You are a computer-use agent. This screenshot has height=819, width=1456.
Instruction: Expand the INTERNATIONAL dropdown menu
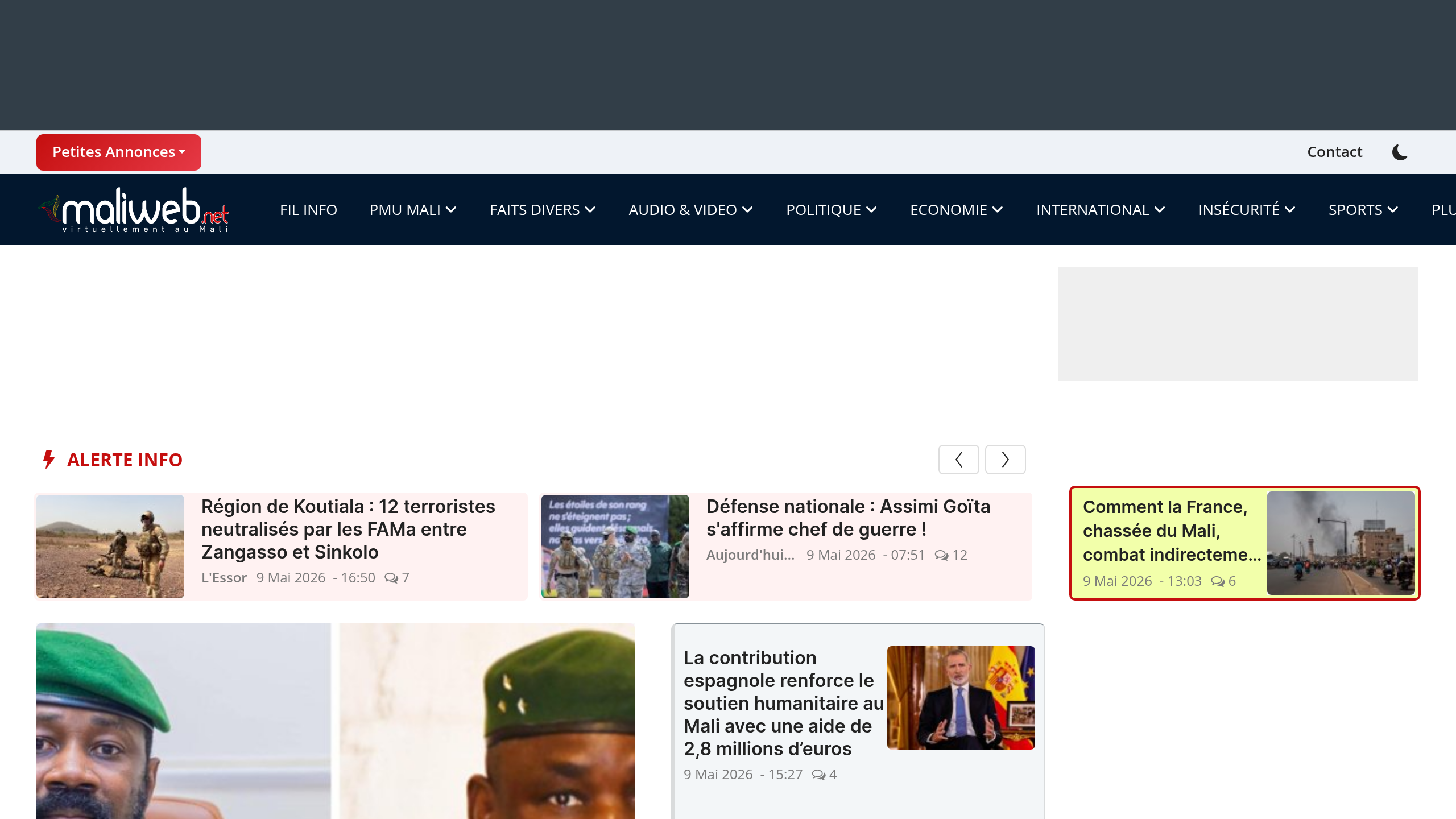pos(1101,210)
